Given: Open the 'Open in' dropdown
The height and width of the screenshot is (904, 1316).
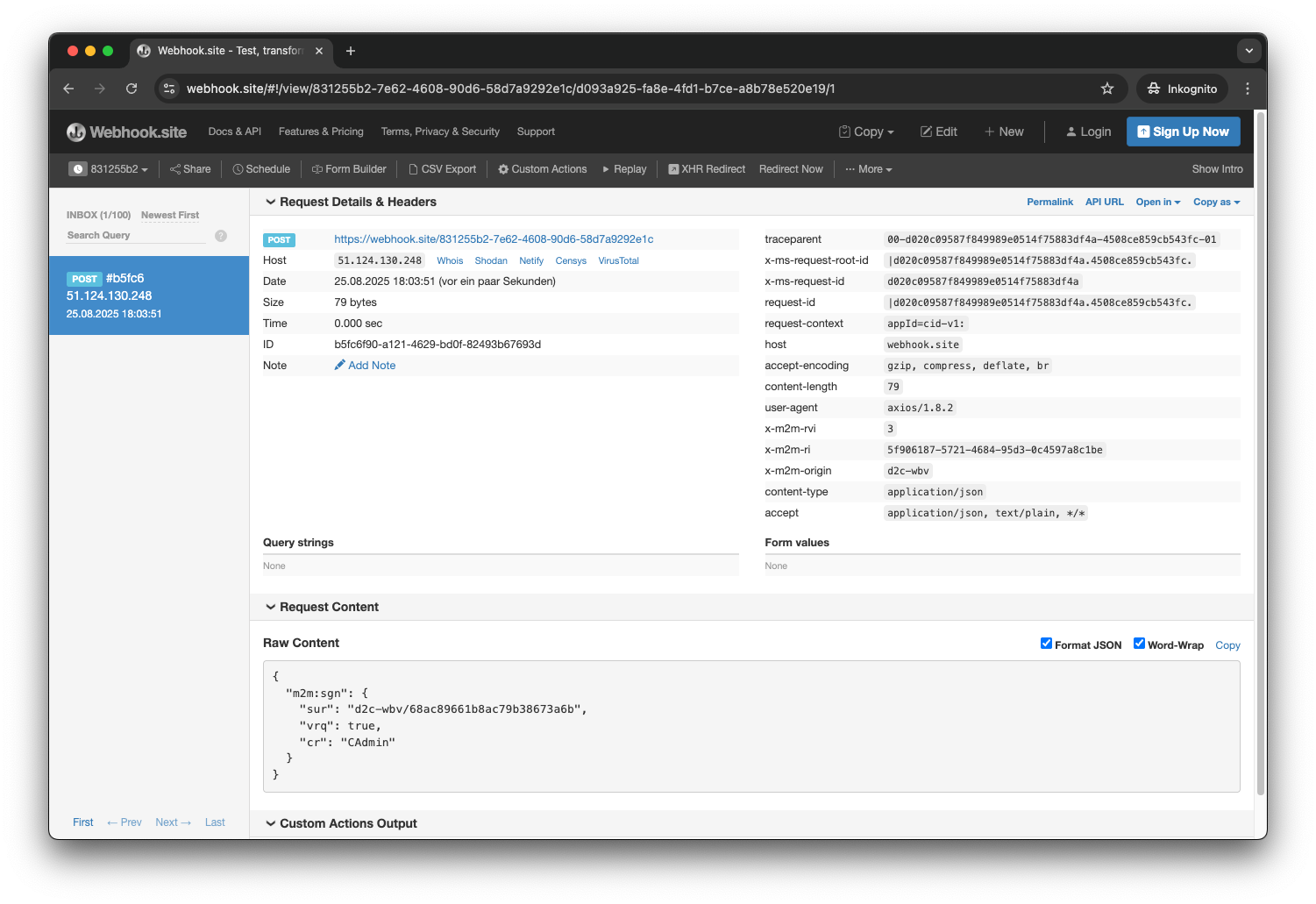Looking at the screenshot, I should point(1157,202).
